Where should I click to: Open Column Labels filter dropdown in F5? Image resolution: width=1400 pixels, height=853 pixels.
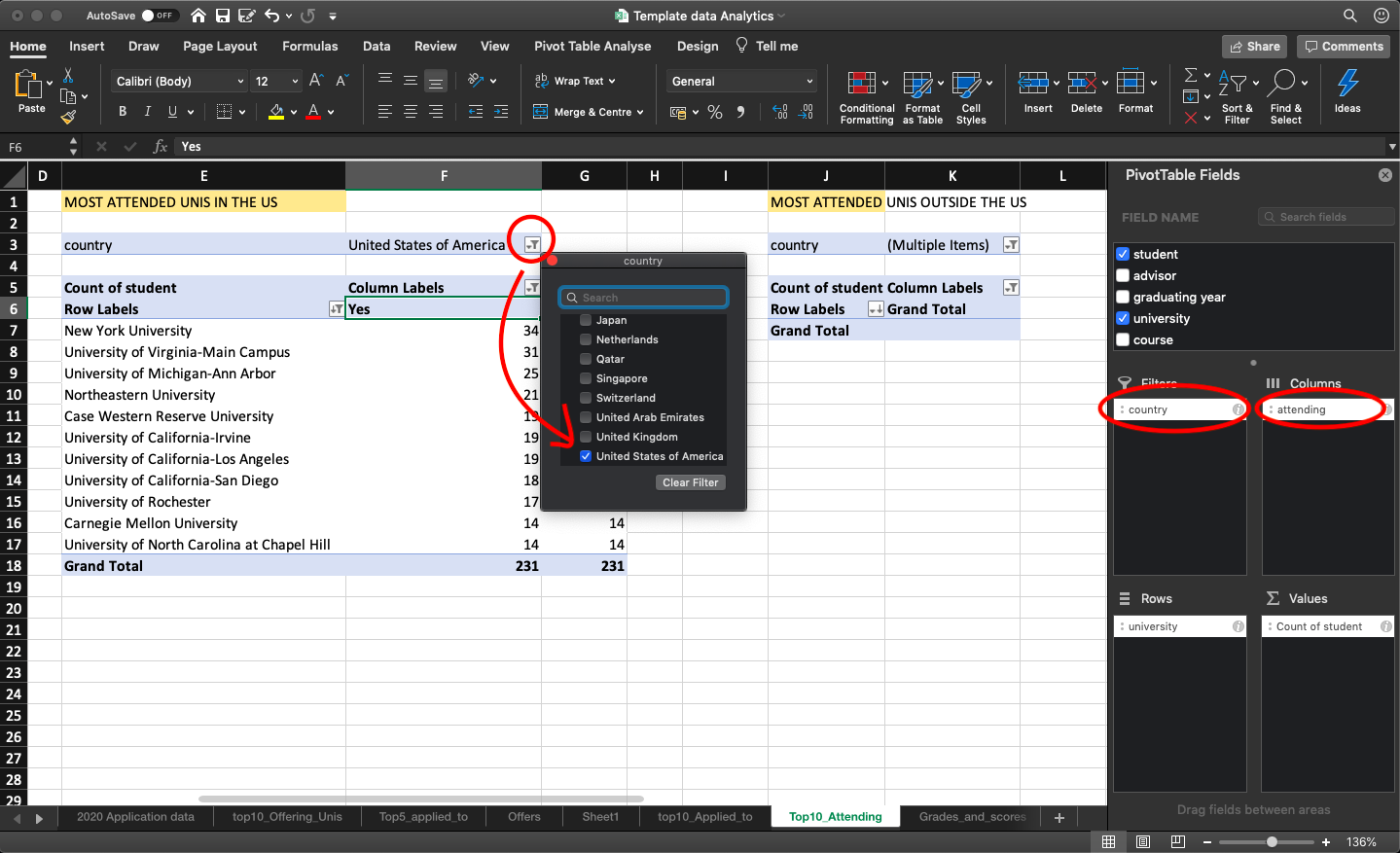tap(532, 288)
